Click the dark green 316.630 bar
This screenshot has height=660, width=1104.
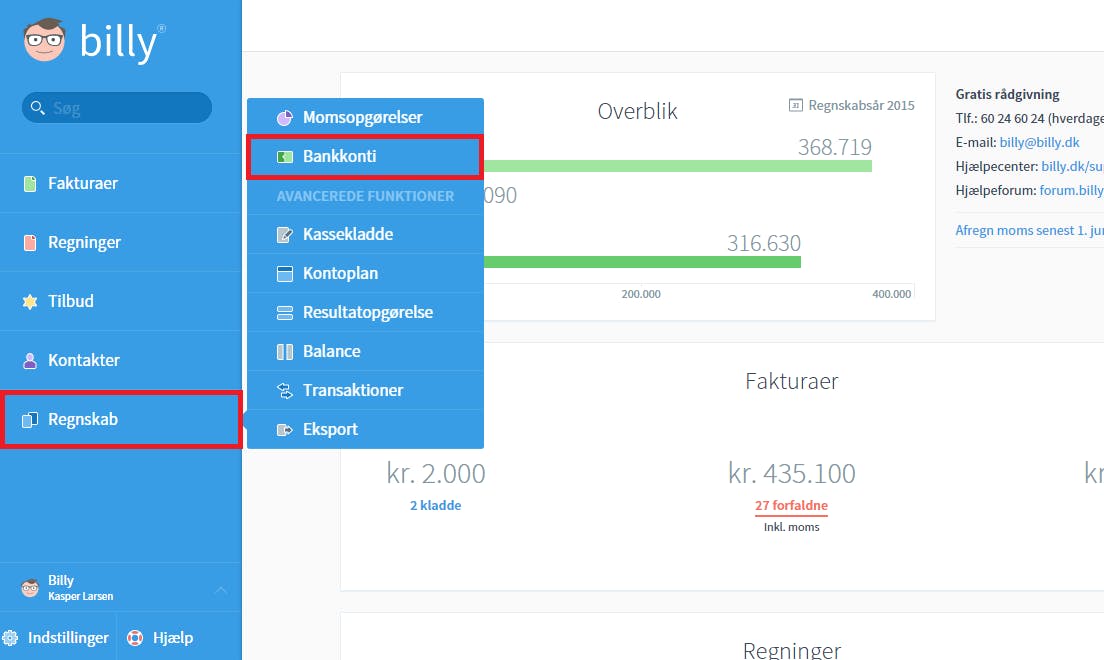click(642, 262)
